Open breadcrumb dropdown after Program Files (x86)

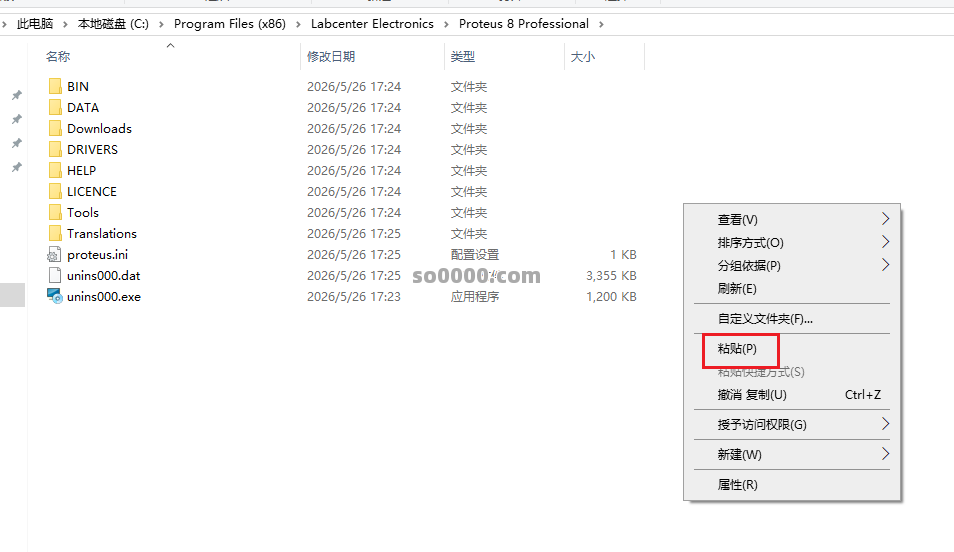coord(298,24)
